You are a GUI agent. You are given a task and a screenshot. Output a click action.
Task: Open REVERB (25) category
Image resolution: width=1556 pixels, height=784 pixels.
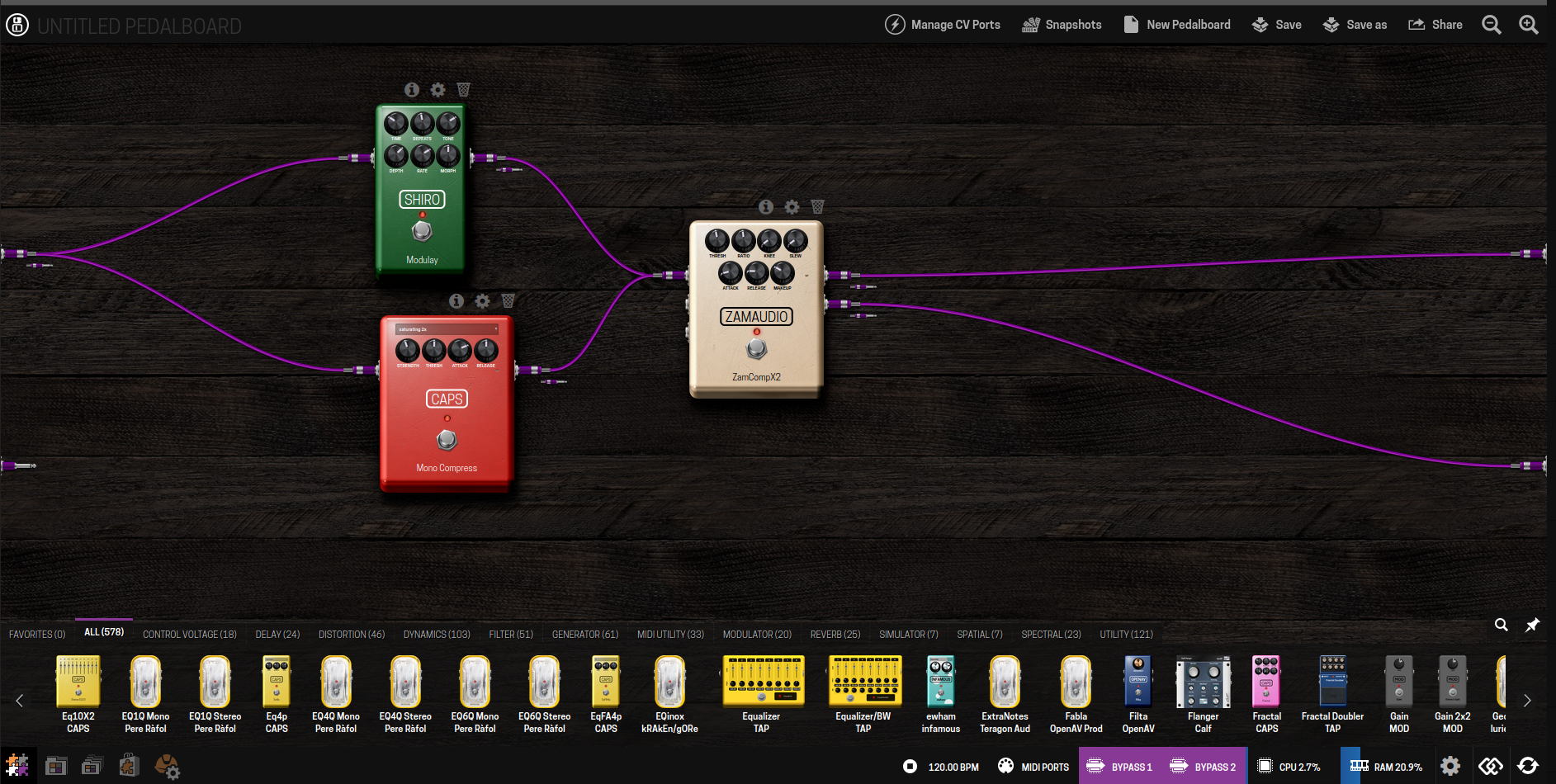(x=835, y=635)
